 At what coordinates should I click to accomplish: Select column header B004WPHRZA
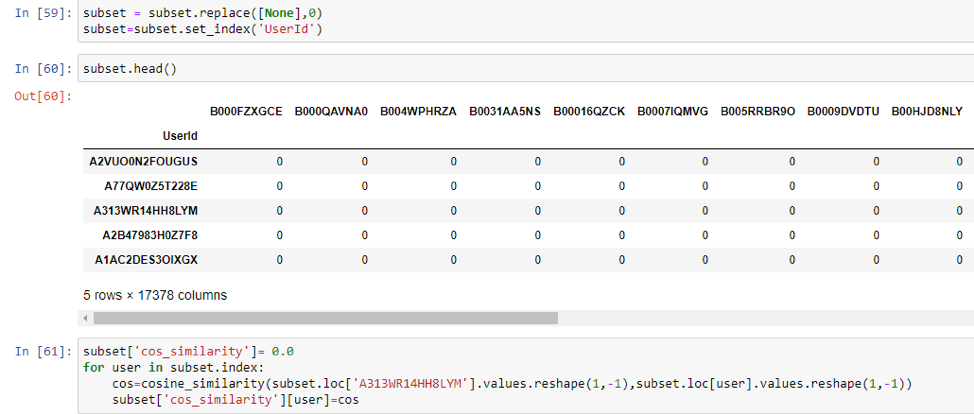(418, 112)
